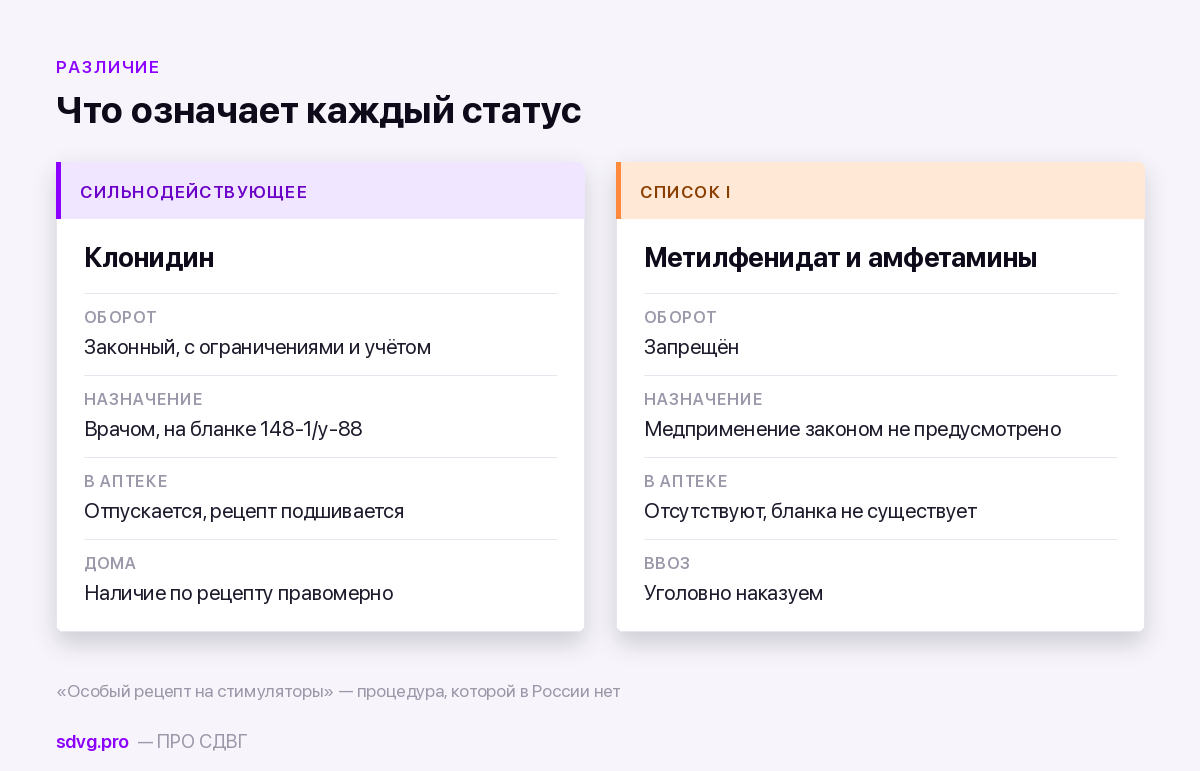Screen dimensions: 1200x771
Task: Select the 'Метилфенидат и амфетамины' card title
Action: [x=840, y=258]
